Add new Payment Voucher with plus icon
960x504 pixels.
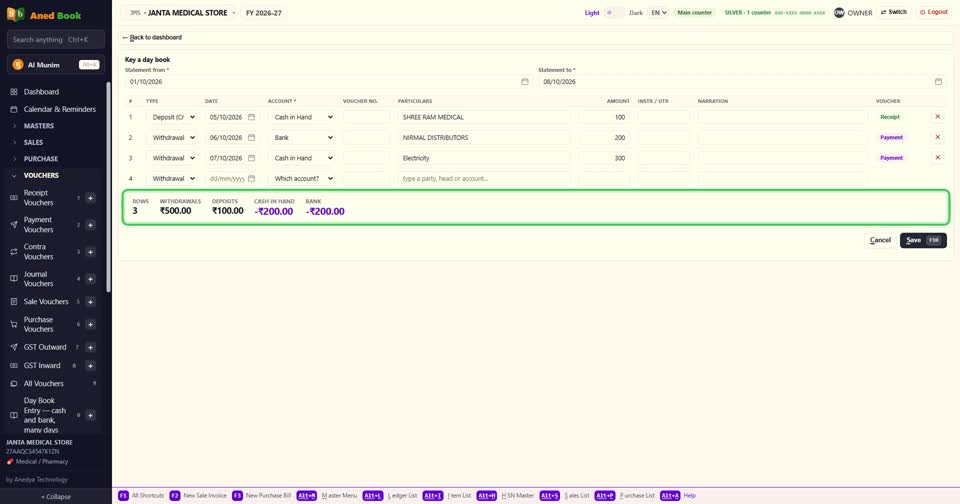click(x=90, y=225)
